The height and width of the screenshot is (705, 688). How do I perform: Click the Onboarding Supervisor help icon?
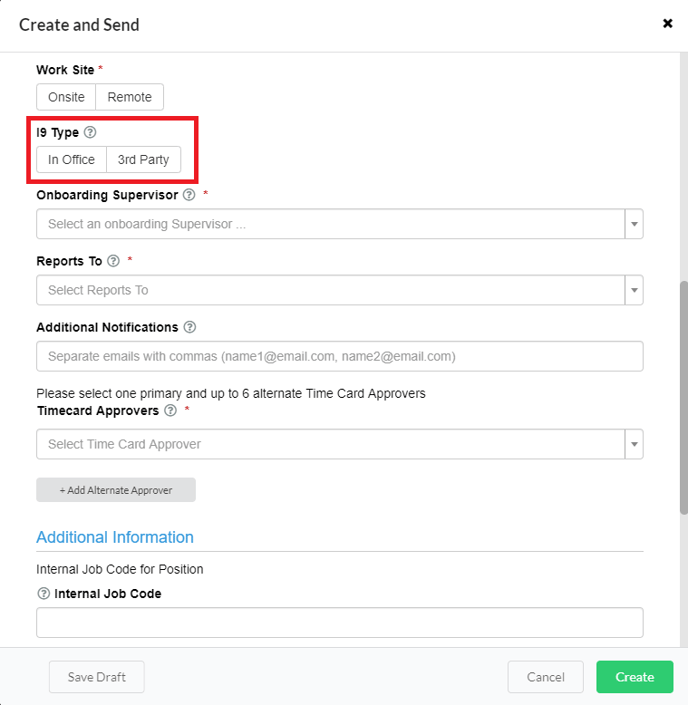coord(189,195)
